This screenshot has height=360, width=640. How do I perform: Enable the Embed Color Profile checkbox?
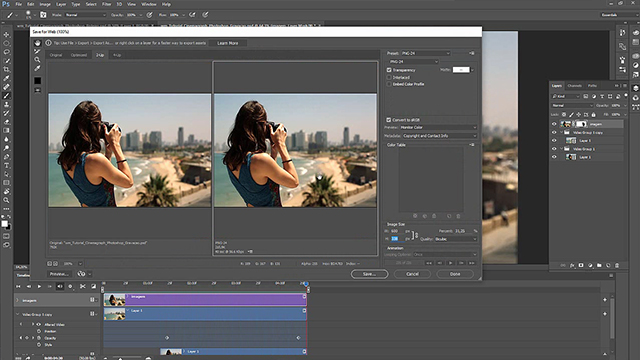pyautogui.click(x=389, y=84)
